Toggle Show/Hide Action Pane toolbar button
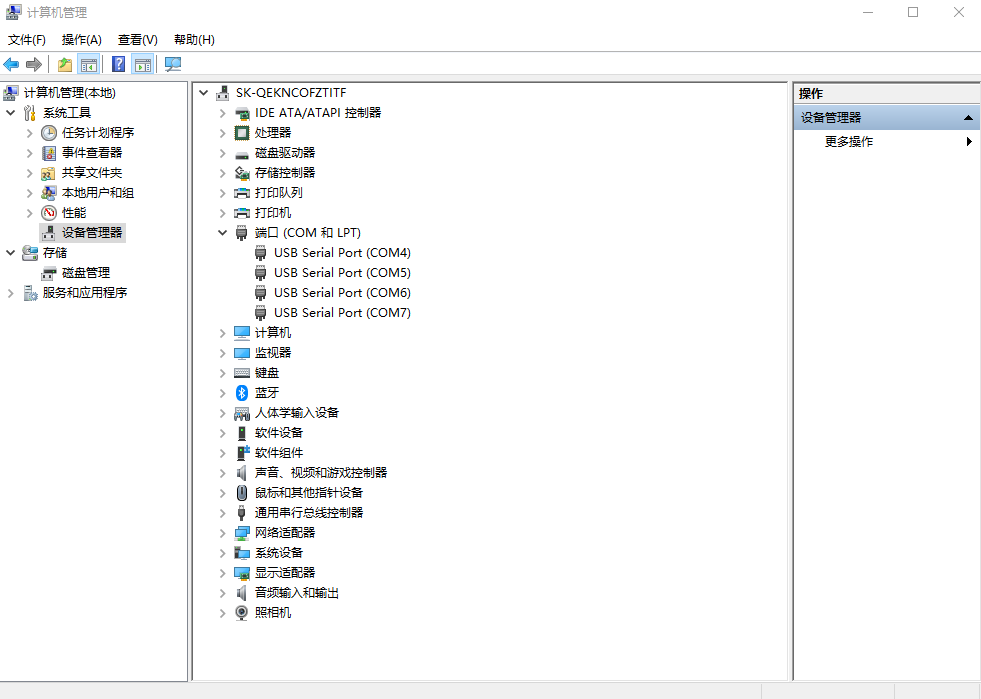The image size is (981, 699). 143,65
